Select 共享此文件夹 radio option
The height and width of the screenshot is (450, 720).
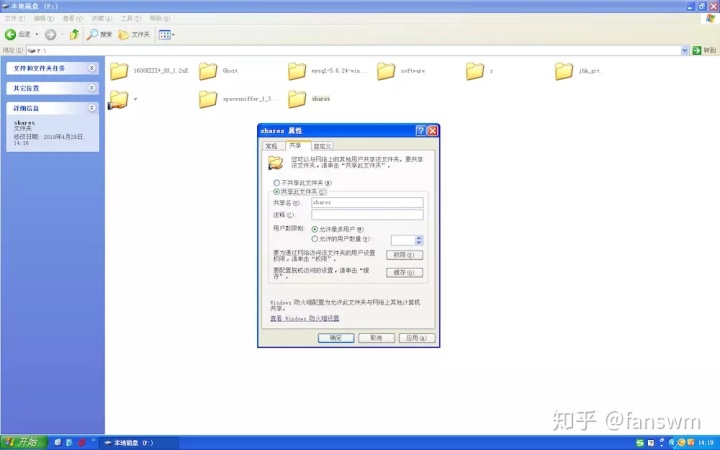[x=276, y=191]
